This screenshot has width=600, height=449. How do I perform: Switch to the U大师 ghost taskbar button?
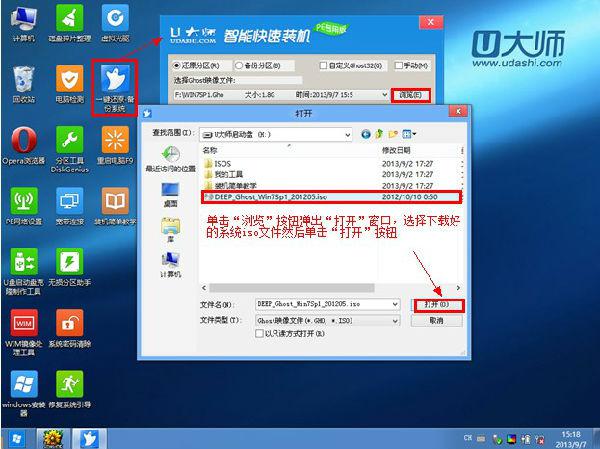click(90, 439)
